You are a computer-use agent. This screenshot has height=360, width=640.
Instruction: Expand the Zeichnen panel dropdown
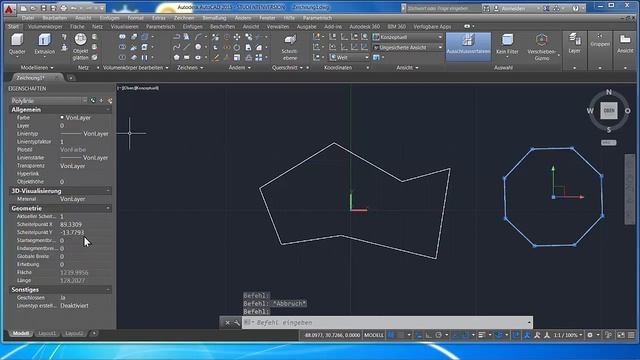click(x=190, y=68)
